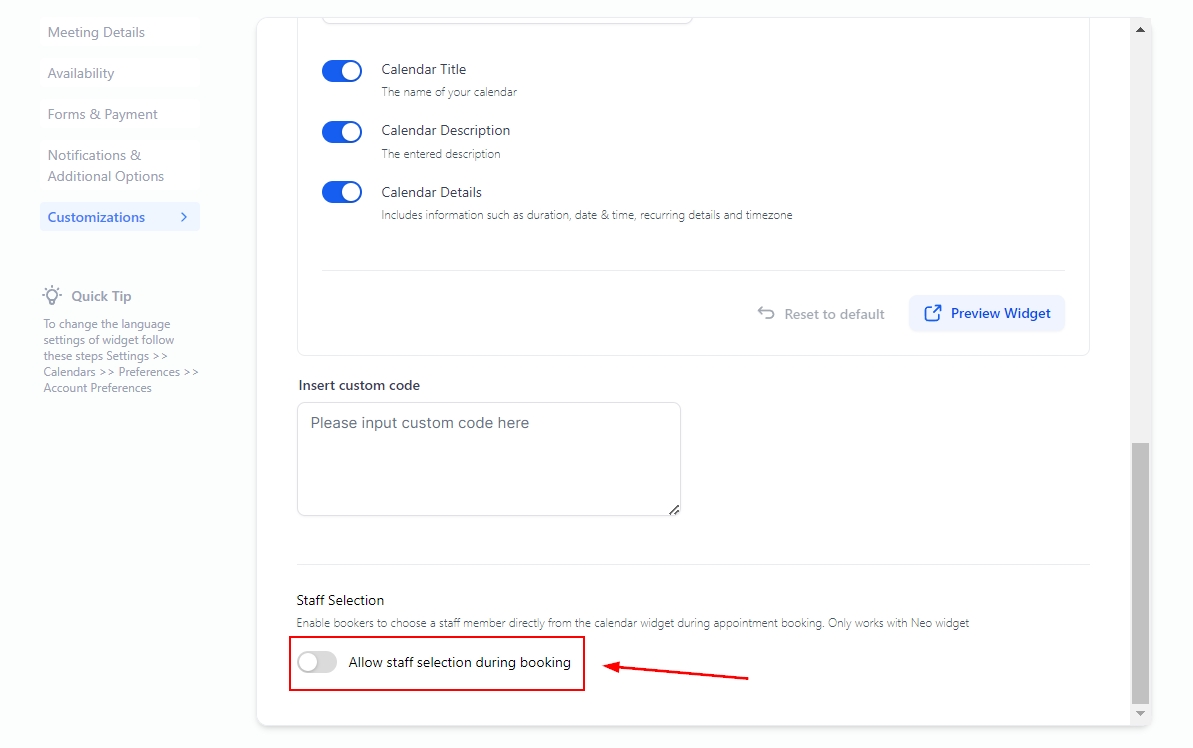Screen dimensions: 1193x748
Task: Click the Quick Tip lightbulb icon
Action: point(52,295)
